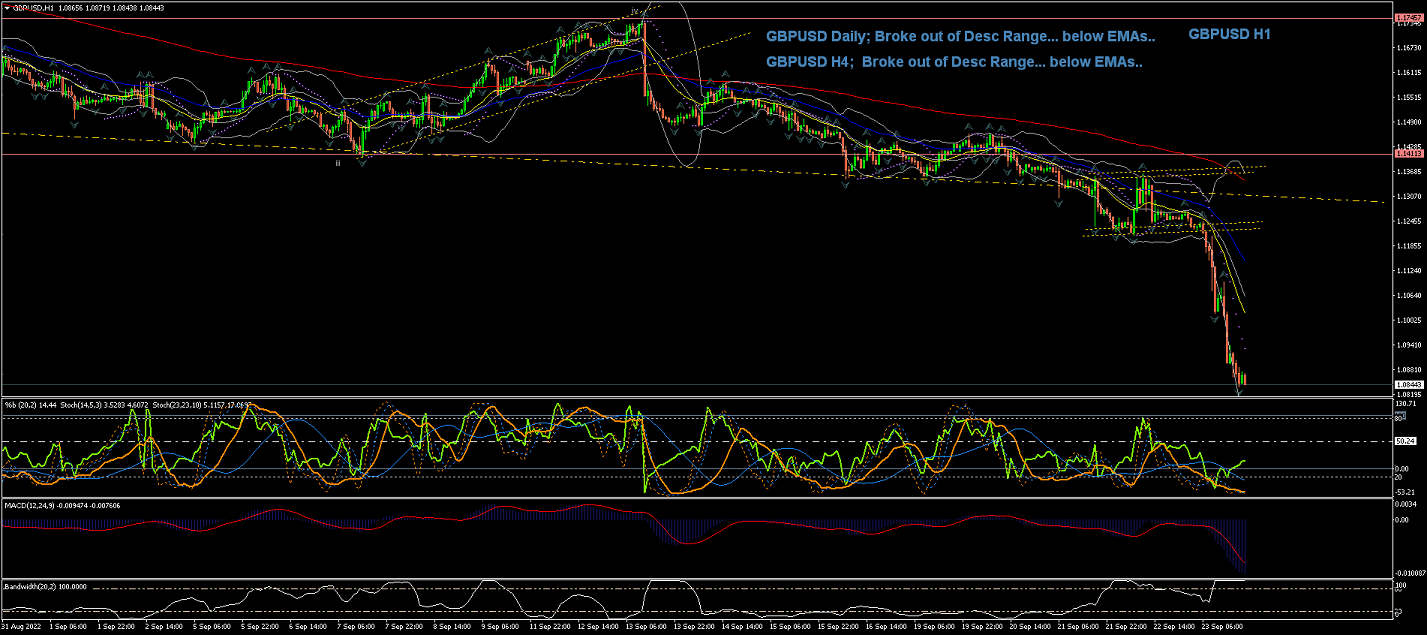The width and height of the screenshot is (1427, 635).
Task: Click the 50.24 value on the stochastic scale
Action: (x=1406, y=441)
